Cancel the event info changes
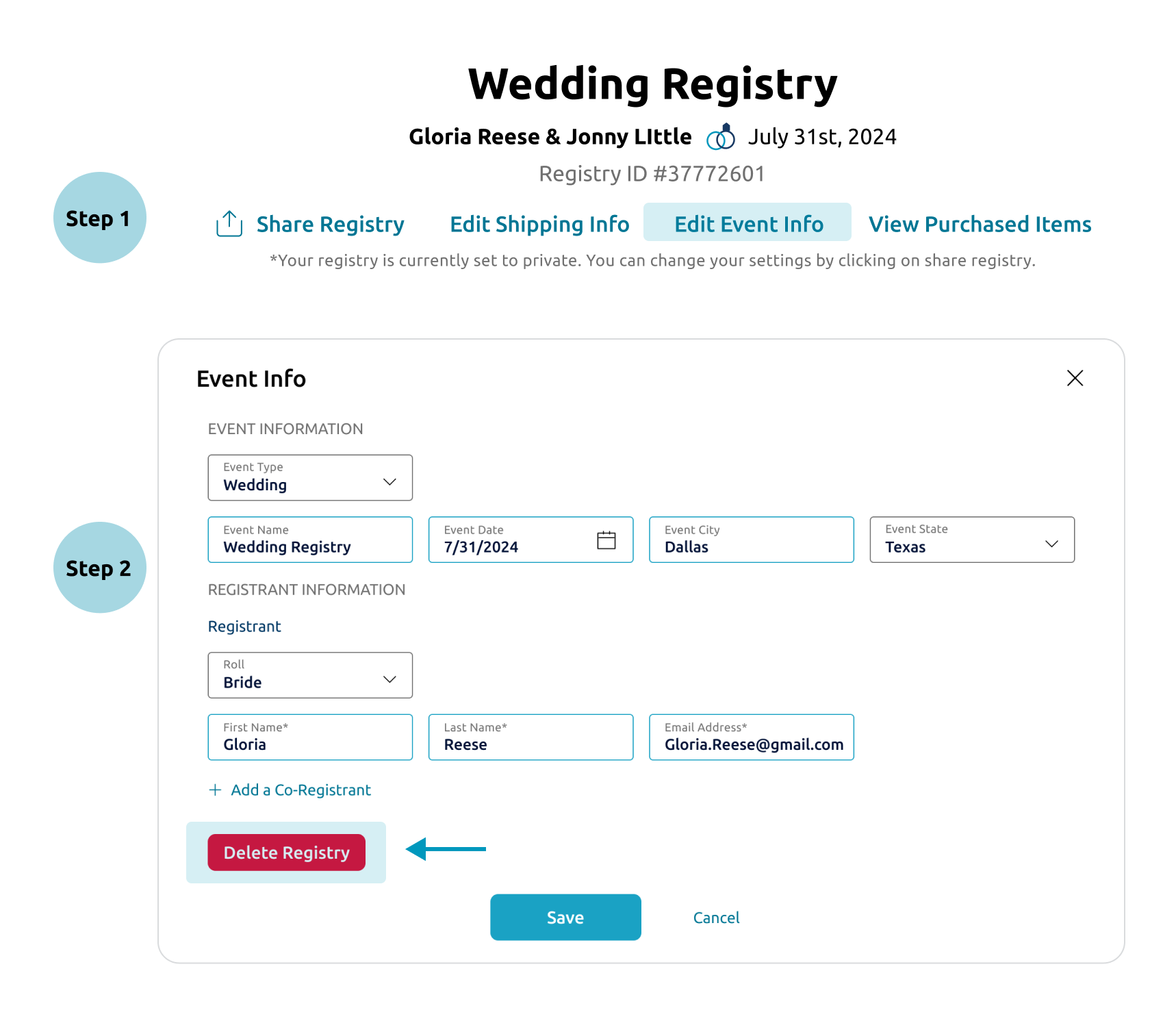This screenshot has height=1034, width=1176. click(x=716, y=918)
